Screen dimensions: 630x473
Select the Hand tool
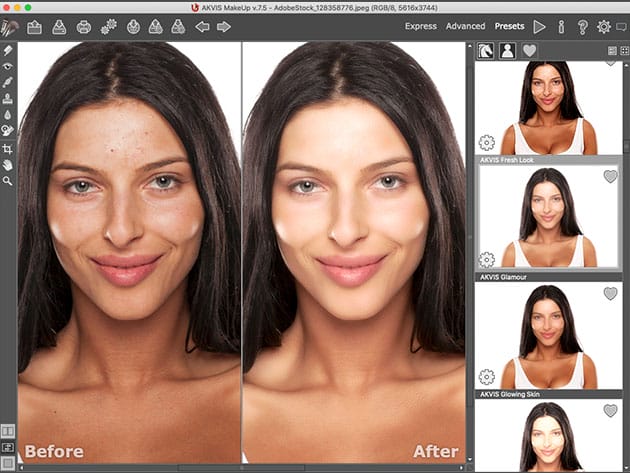(8, 165)
